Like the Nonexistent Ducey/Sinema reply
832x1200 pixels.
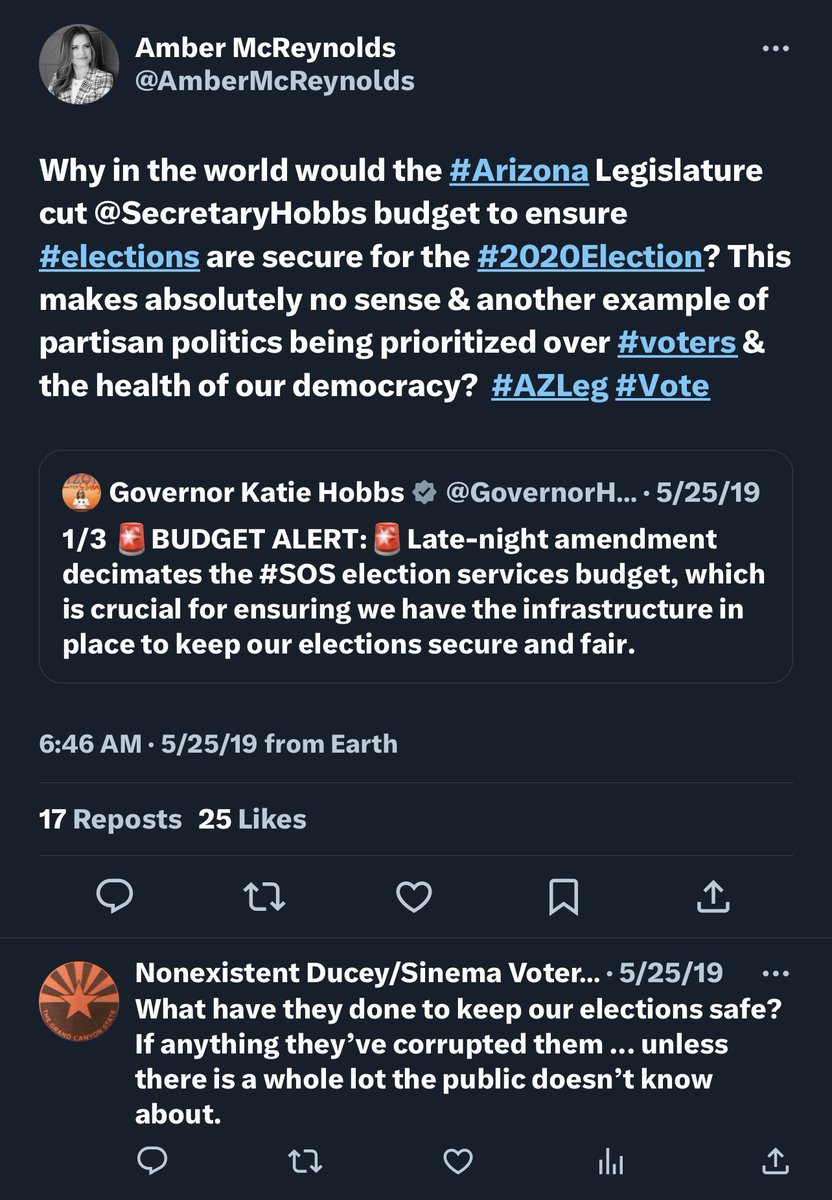(458, 1160)
